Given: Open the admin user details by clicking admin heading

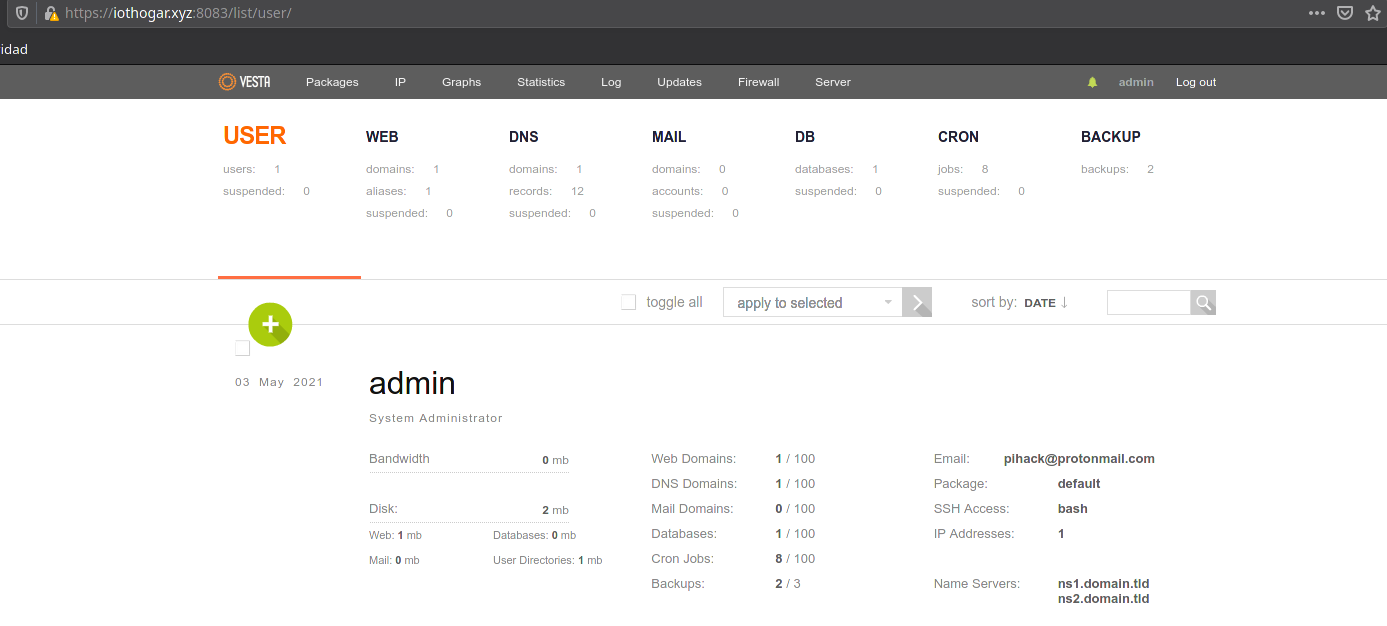Looking at the screenshot, I should pos(412,383).
